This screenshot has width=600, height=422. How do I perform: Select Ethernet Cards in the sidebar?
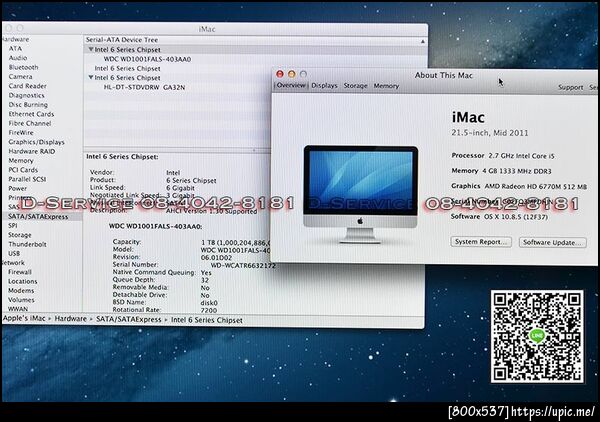31,114
